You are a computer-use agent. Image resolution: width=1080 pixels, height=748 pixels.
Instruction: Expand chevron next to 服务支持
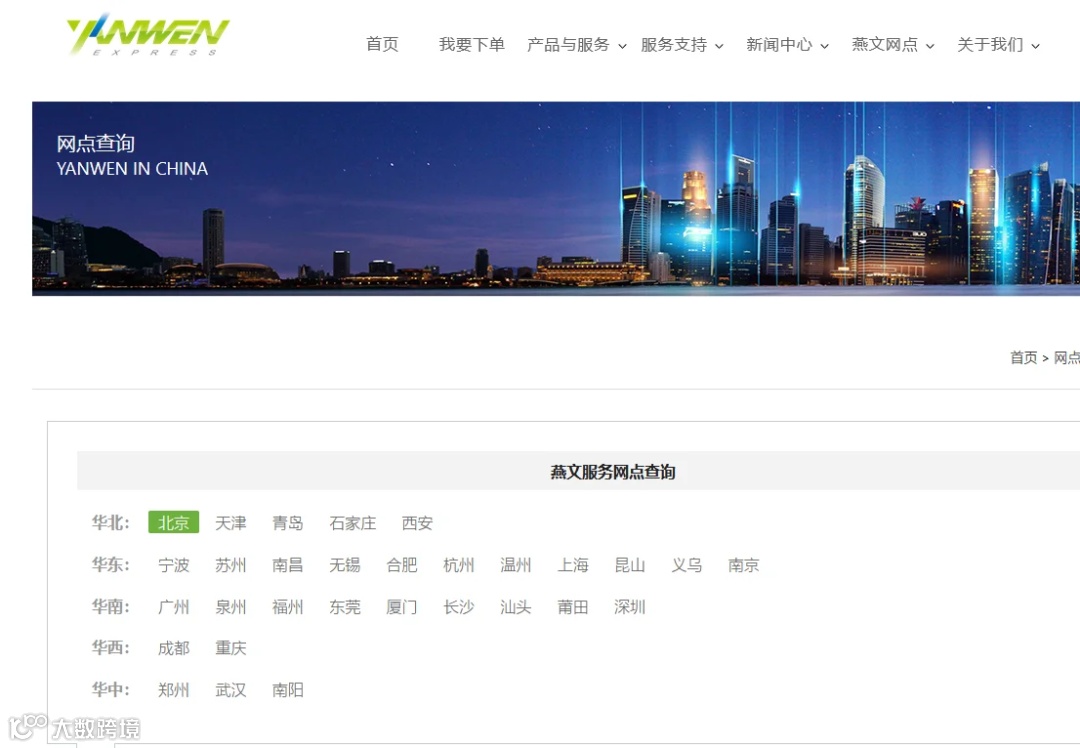tap(719, 46)
